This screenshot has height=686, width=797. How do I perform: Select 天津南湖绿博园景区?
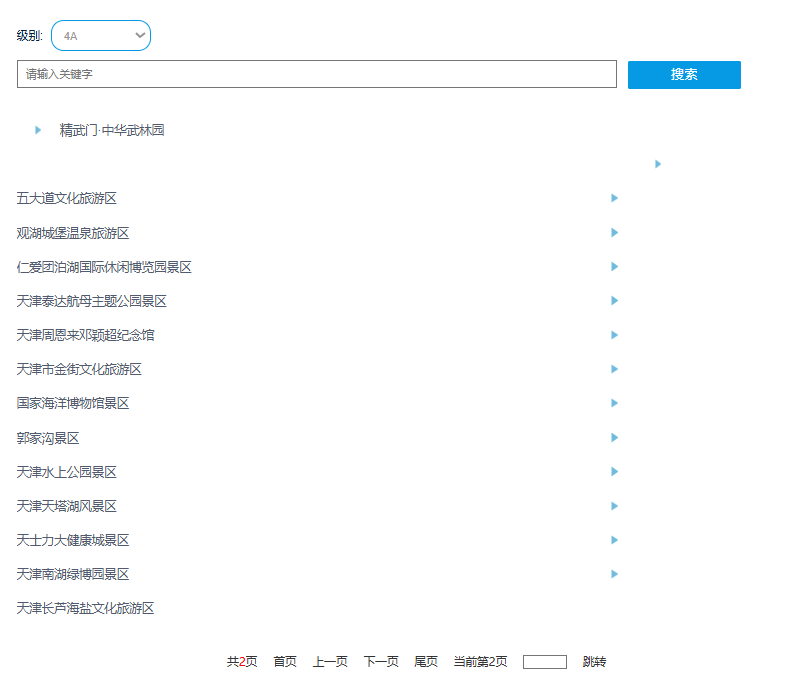pos(73,575)
